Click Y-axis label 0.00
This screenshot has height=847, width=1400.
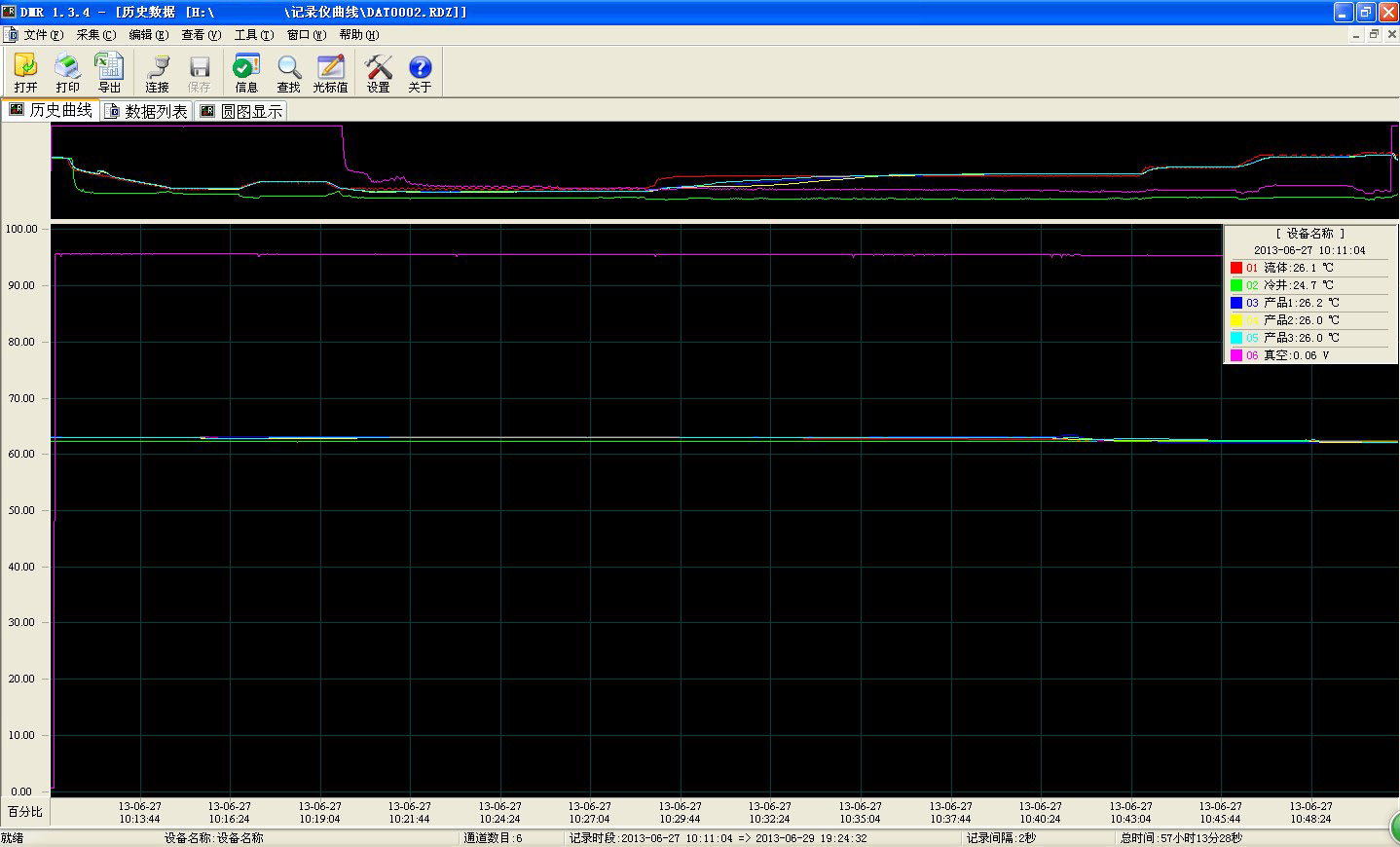(21, 792)
